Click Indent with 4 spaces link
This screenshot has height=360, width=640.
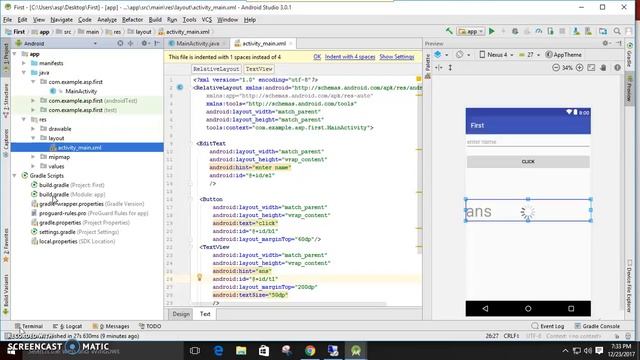(x=350, y=57)
